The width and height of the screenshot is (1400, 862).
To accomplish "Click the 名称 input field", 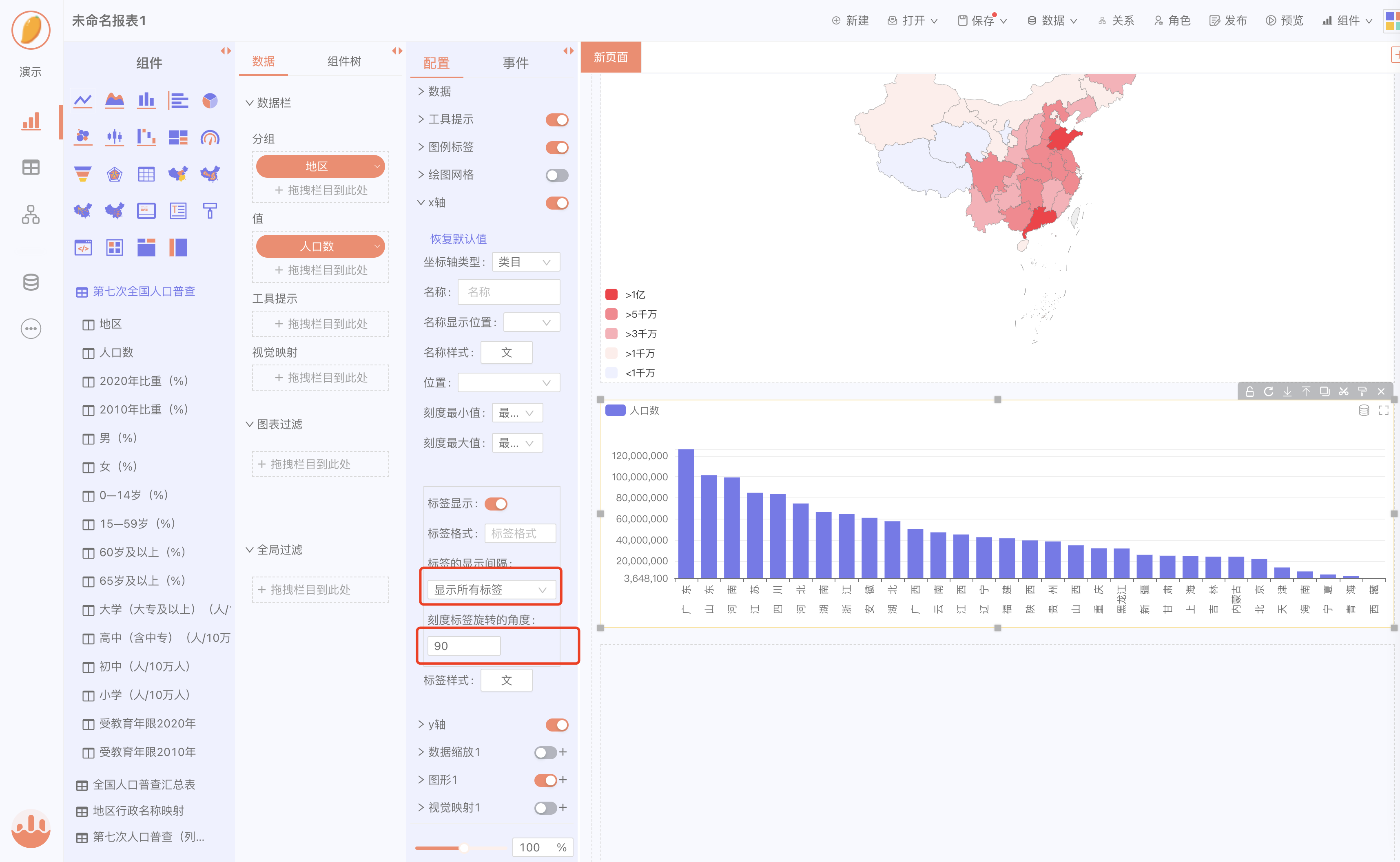I will click(x=509, y=292).
